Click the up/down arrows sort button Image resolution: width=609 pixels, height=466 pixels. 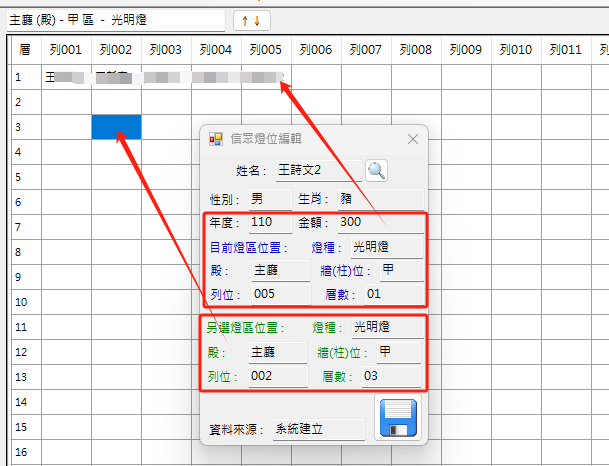251,19
